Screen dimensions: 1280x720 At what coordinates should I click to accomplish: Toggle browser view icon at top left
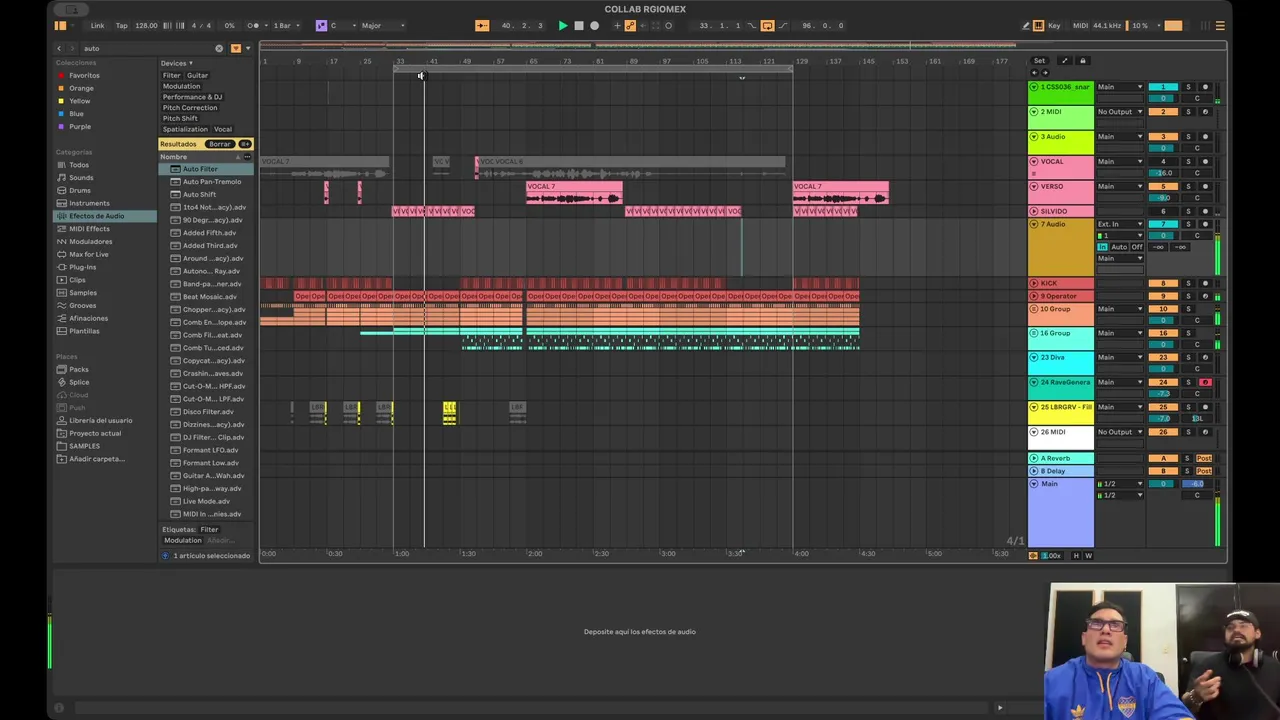[x=60, y=26]
